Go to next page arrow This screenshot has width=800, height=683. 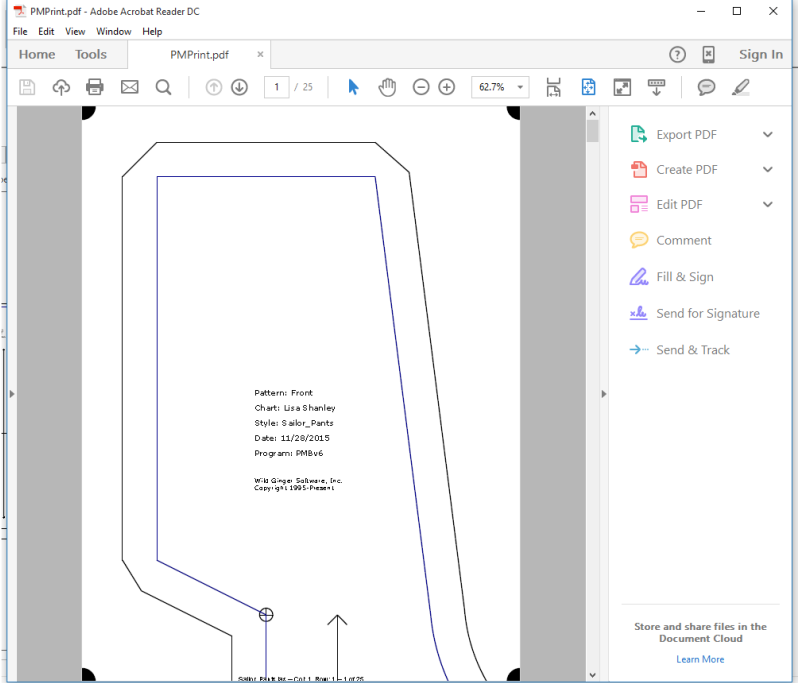click(x=239, y=87)
